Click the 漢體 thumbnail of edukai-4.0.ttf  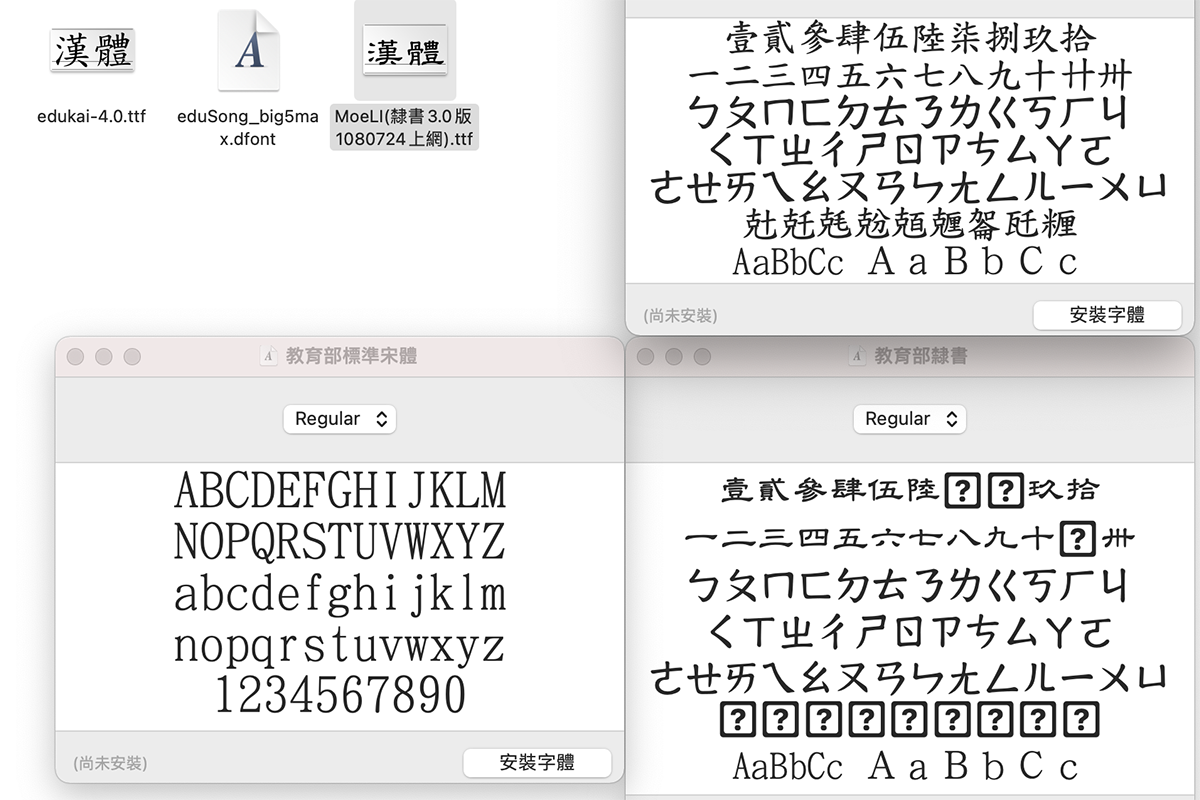(90, 51)
